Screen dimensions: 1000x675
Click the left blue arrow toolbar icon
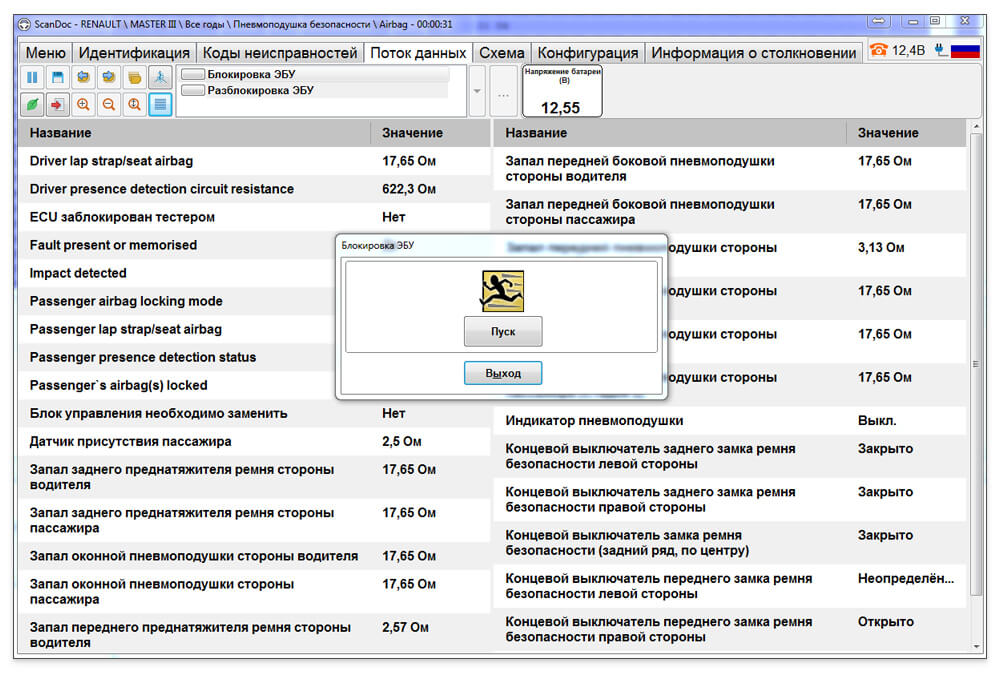[x=83, y=78]
